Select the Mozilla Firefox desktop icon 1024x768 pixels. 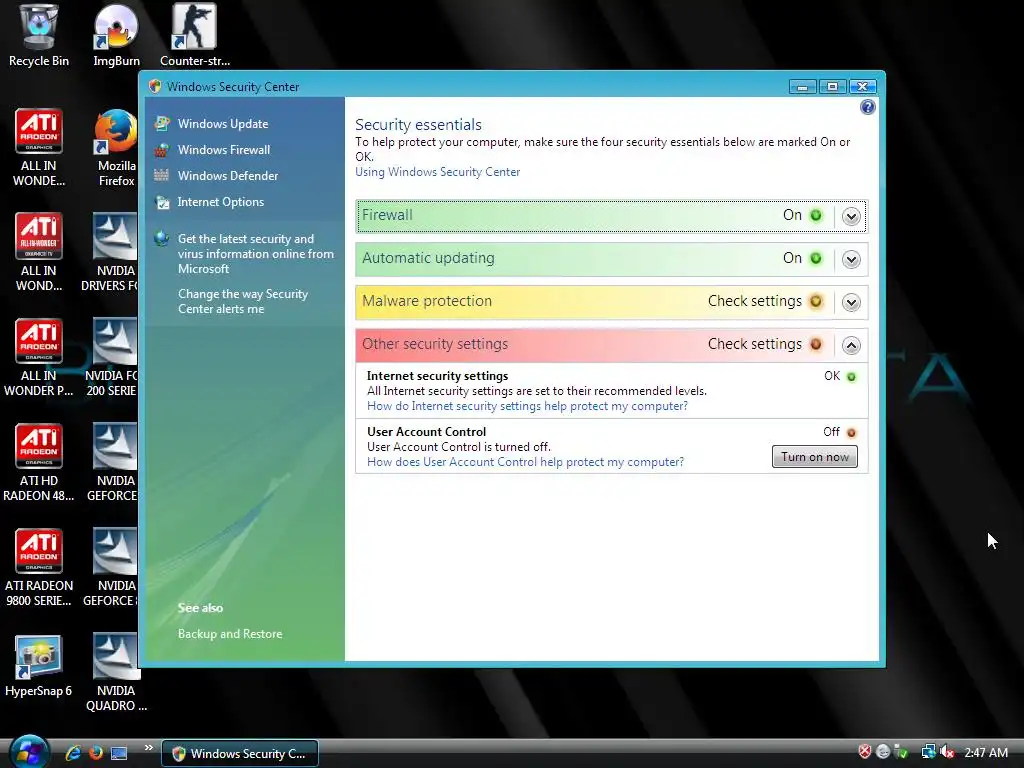(116, 148)
